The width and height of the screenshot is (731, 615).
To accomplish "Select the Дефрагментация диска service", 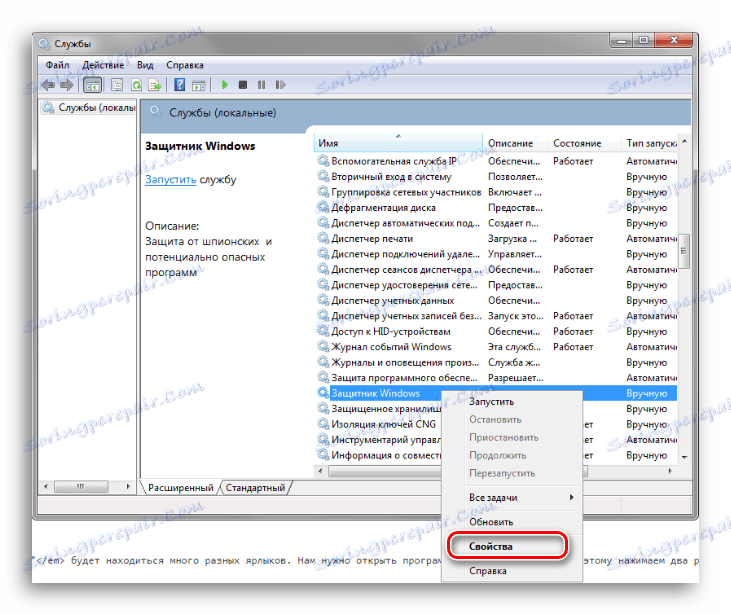I will 497,207.
